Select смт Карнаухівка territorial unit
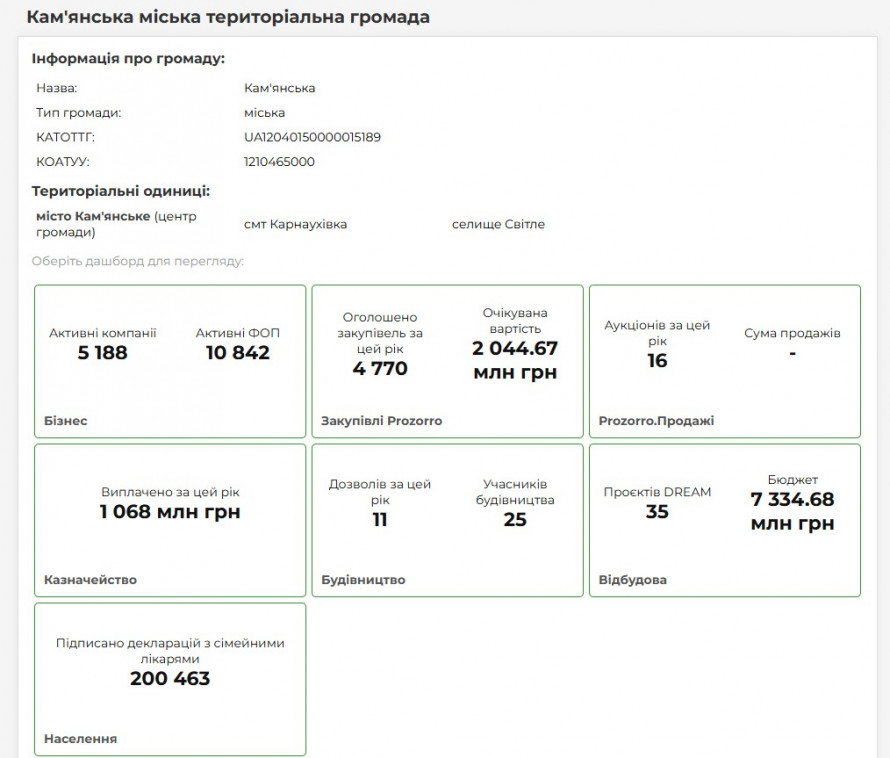Viewport: 890px width, 758px height. (295, 224)
